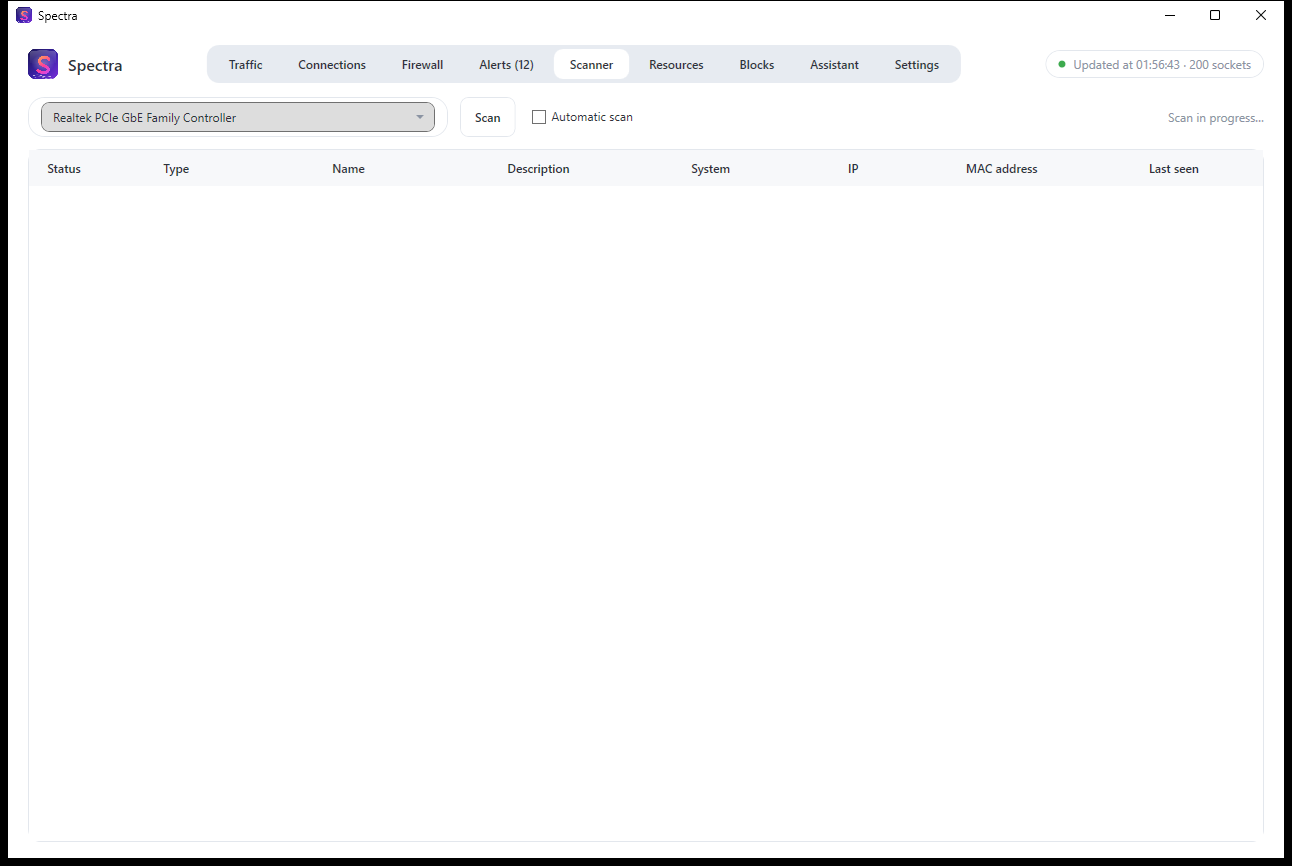Image resolution: width=1292 pixels, height=866 pixels.
Task: Close the Spectra window
Action: (1261, 15)
